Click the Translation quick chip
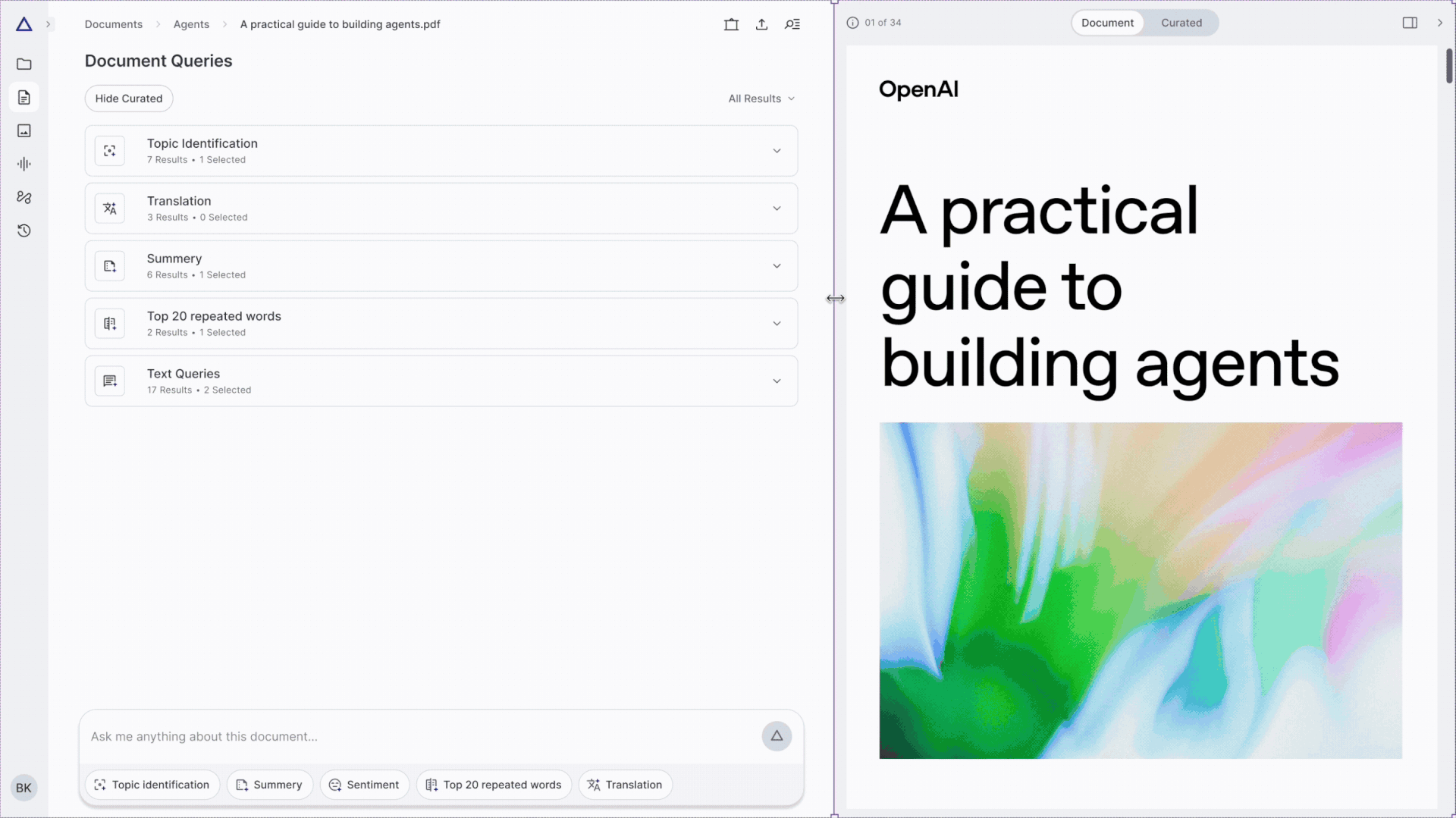Screen dimensions: 1456x818 tap(625, 785)
